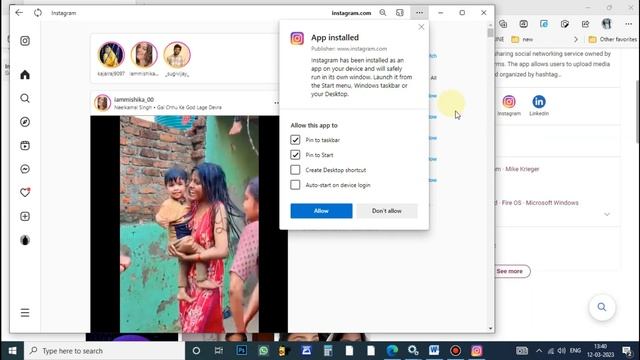Open the screen recorder red icon on taskbar
This screenshot has height=360, width=640.
coord(456,351)
